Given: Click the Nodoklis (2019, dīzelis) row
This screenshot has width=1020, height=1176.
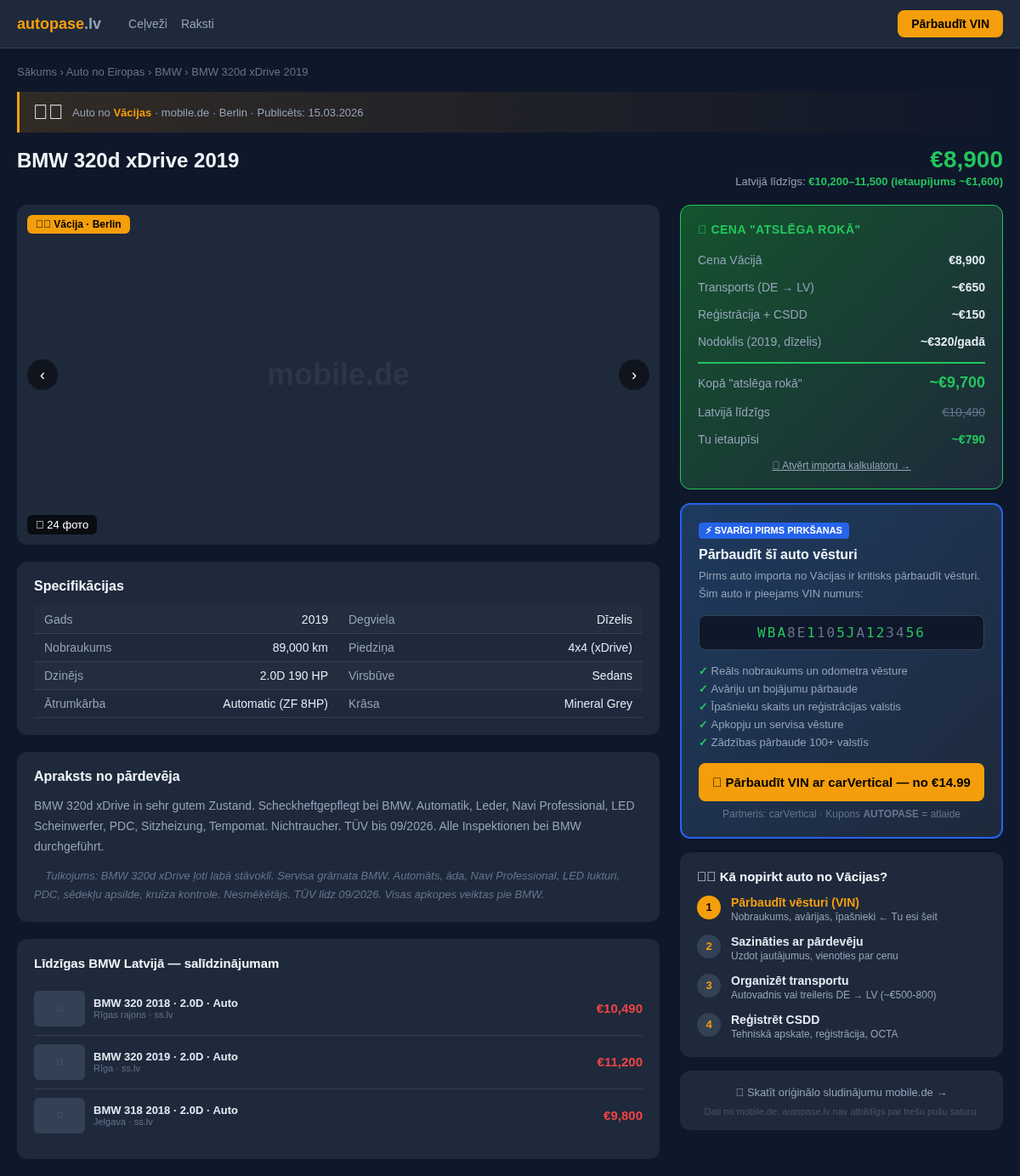Looking at the screenshot, I should (841, 342).
